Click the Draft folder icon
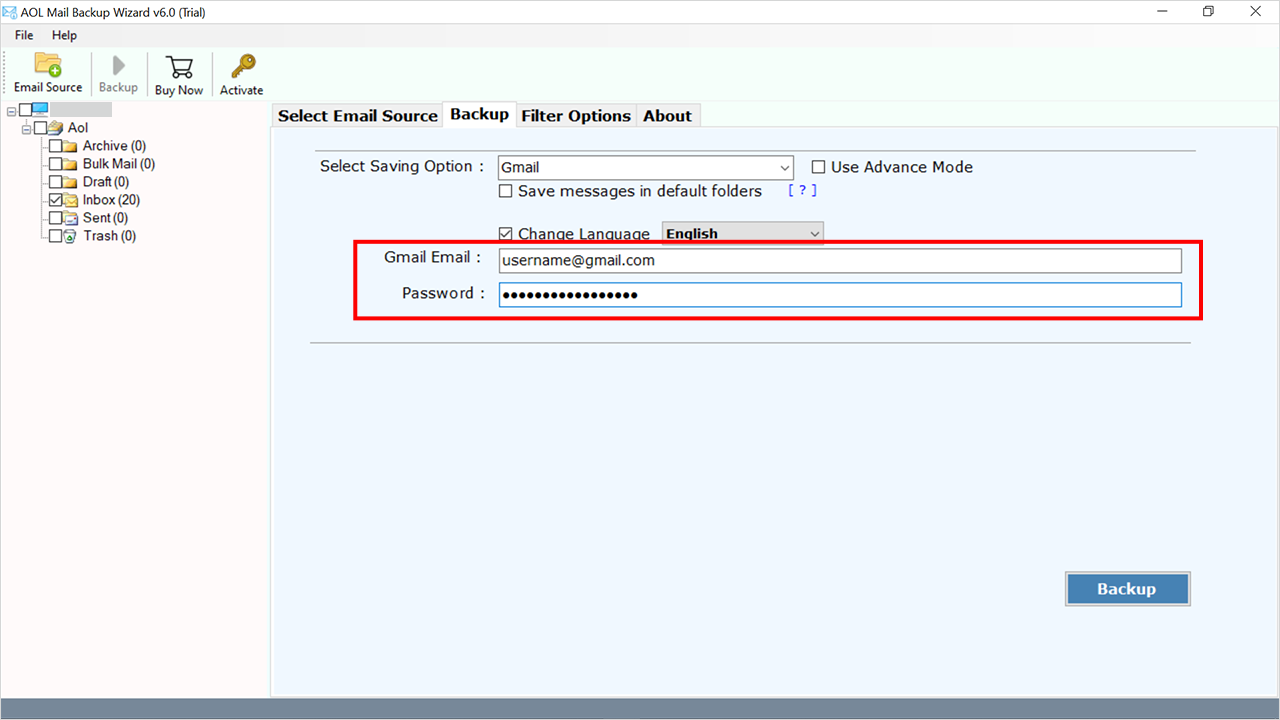Image resolution: width=1280 pixels, height=720 pixels. click(70, 182)
